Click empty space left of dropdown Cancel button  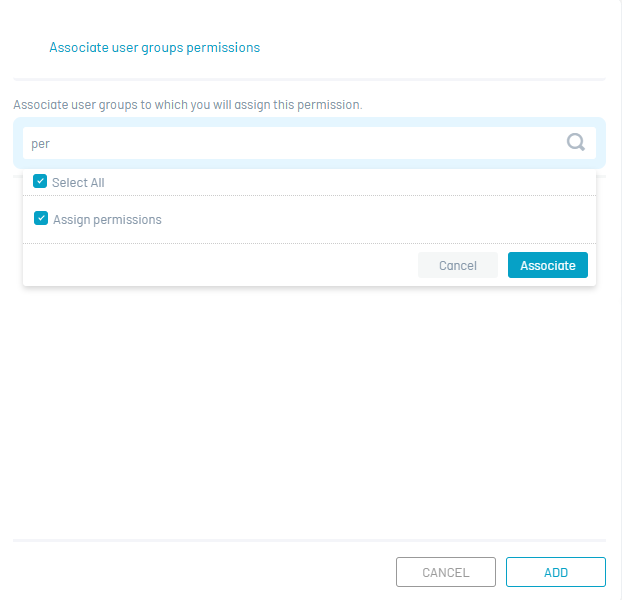pos(220,265)
